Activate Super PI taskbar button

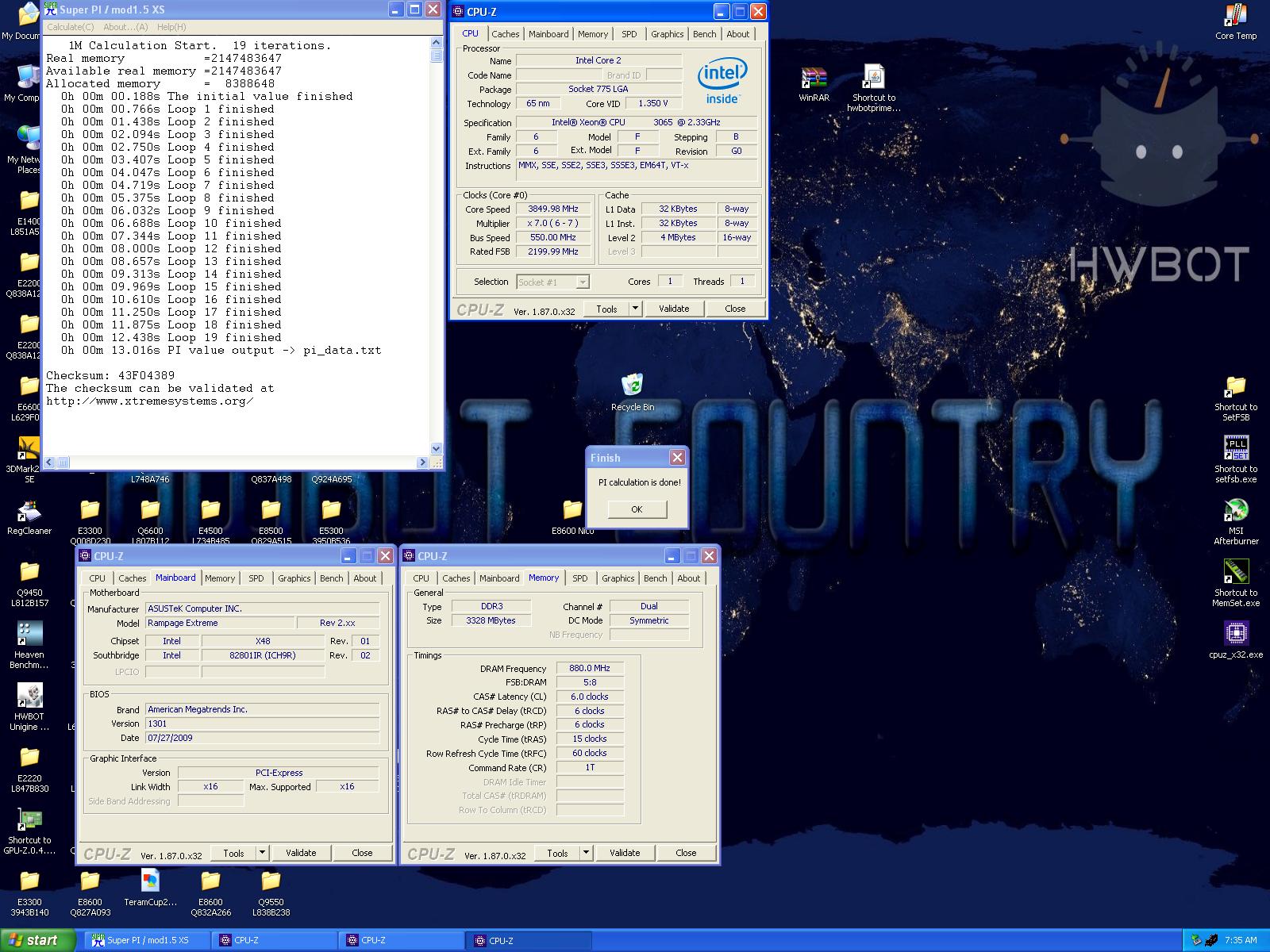(148, 940)
